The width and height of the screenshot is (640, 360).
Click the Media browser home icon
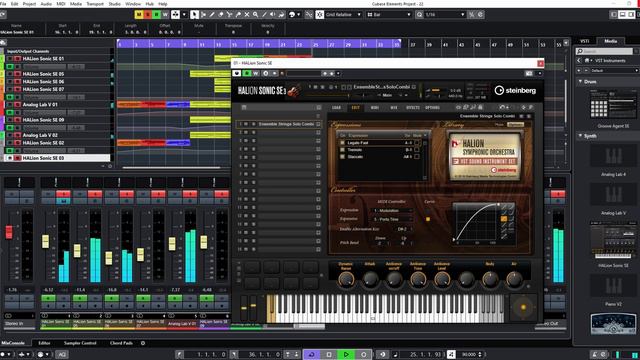tap(587, 60)
